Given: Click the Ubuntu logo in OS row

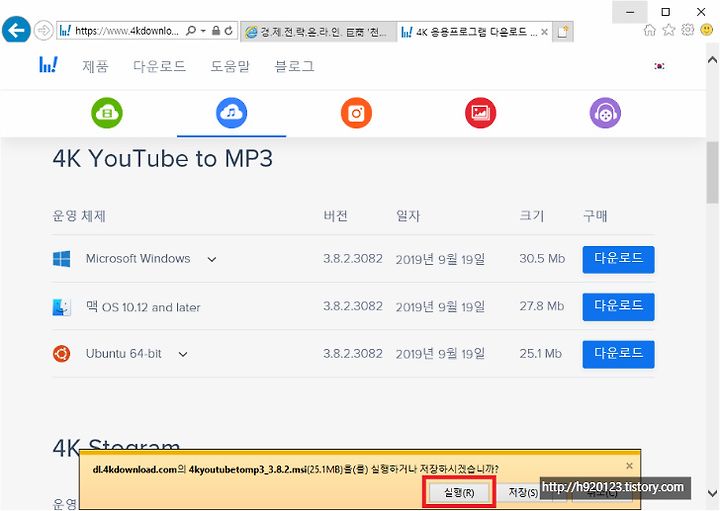Looking at the screenshot, I should coord(62,354).
